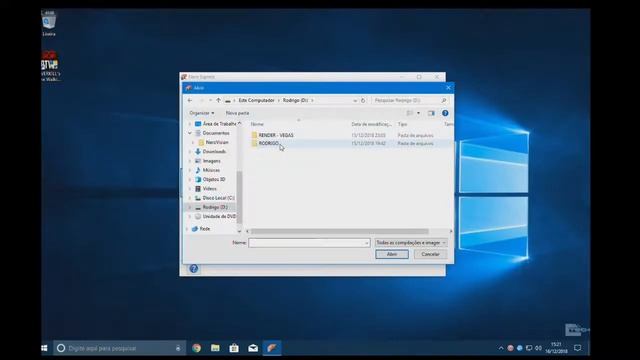640x360 pixels.
Task: Select Disco Local (C:) drive
Action: pyautogui.click(x=218, y=198)
